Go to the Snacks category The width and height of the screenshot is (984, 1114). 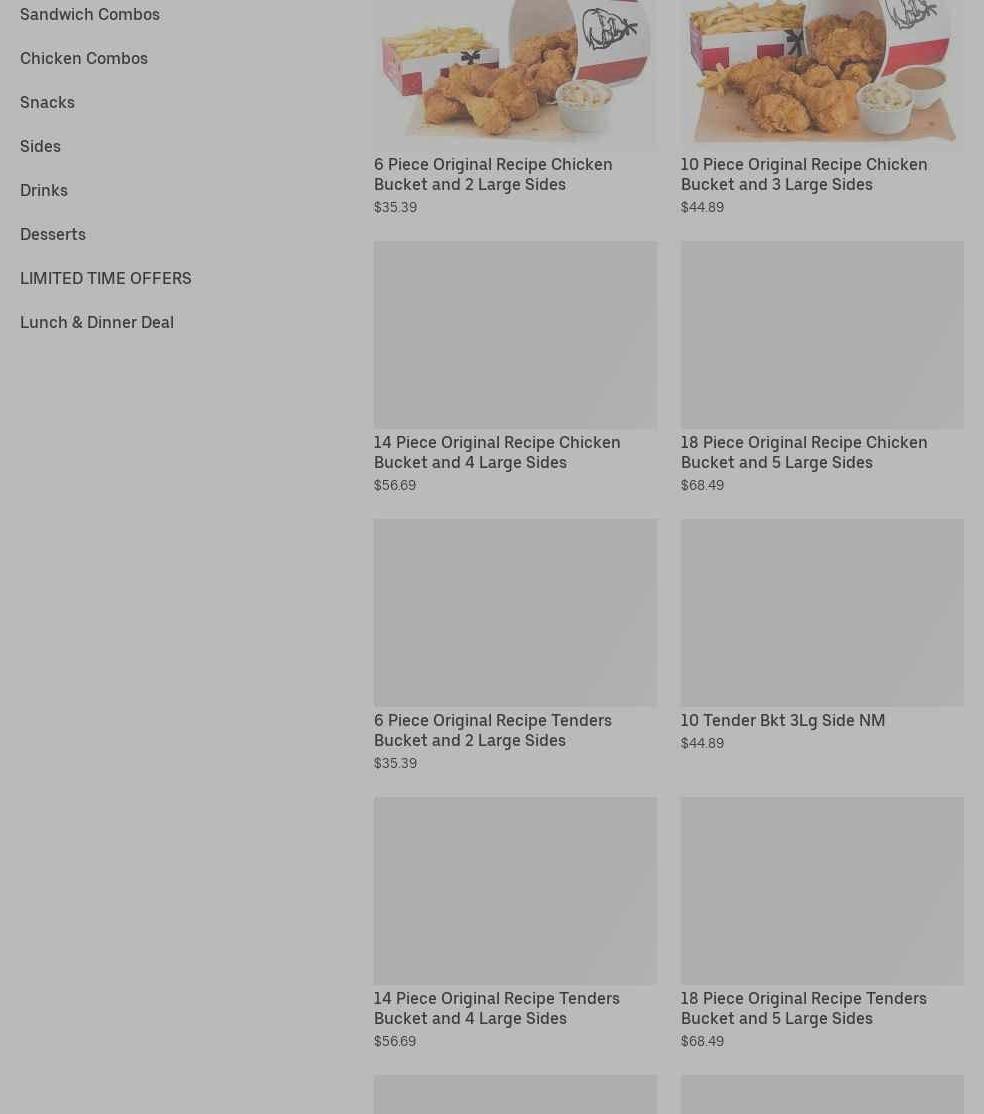click(x=47, y=102)
